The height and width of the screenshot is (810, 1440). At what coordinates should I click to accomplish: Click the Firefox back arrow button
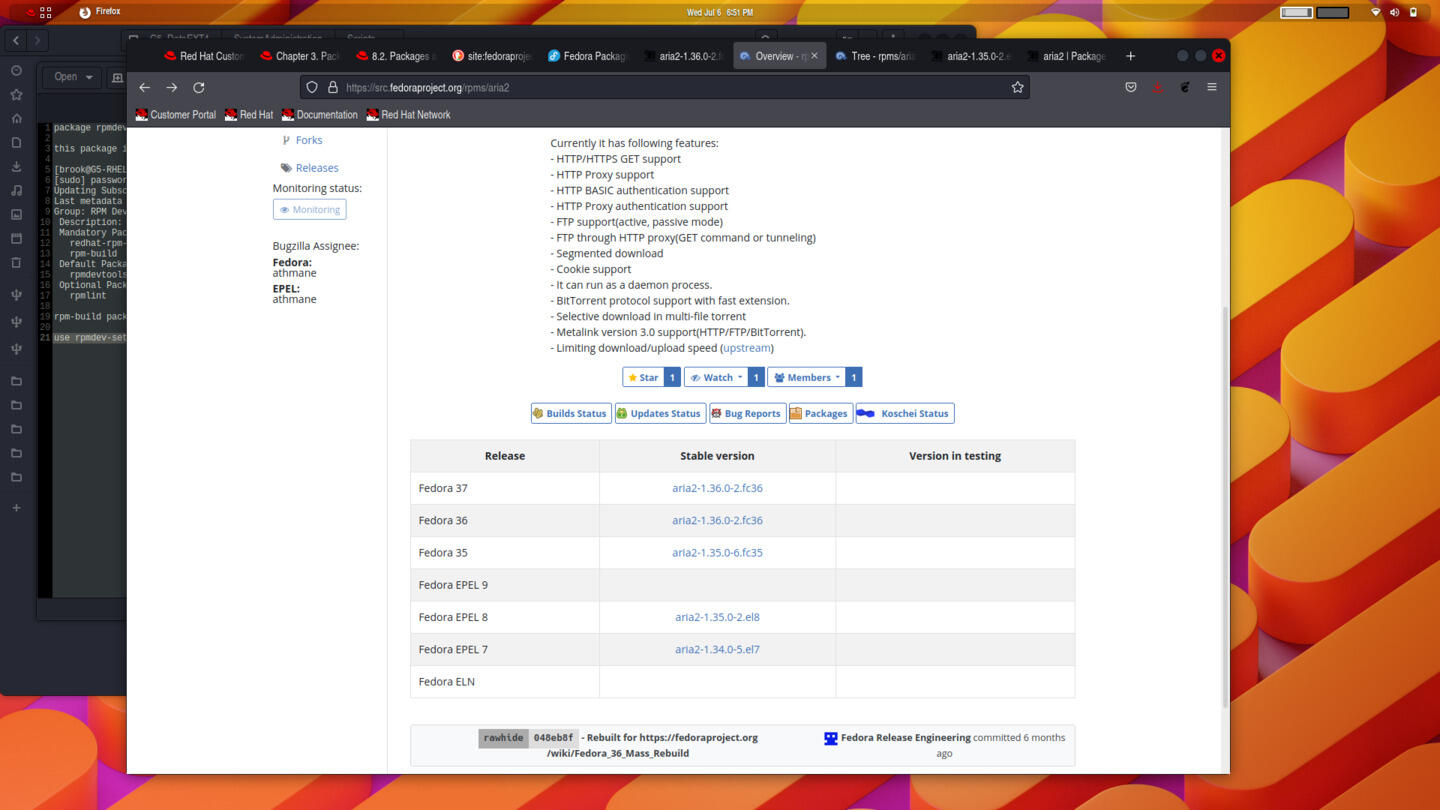tap(145, 87)
